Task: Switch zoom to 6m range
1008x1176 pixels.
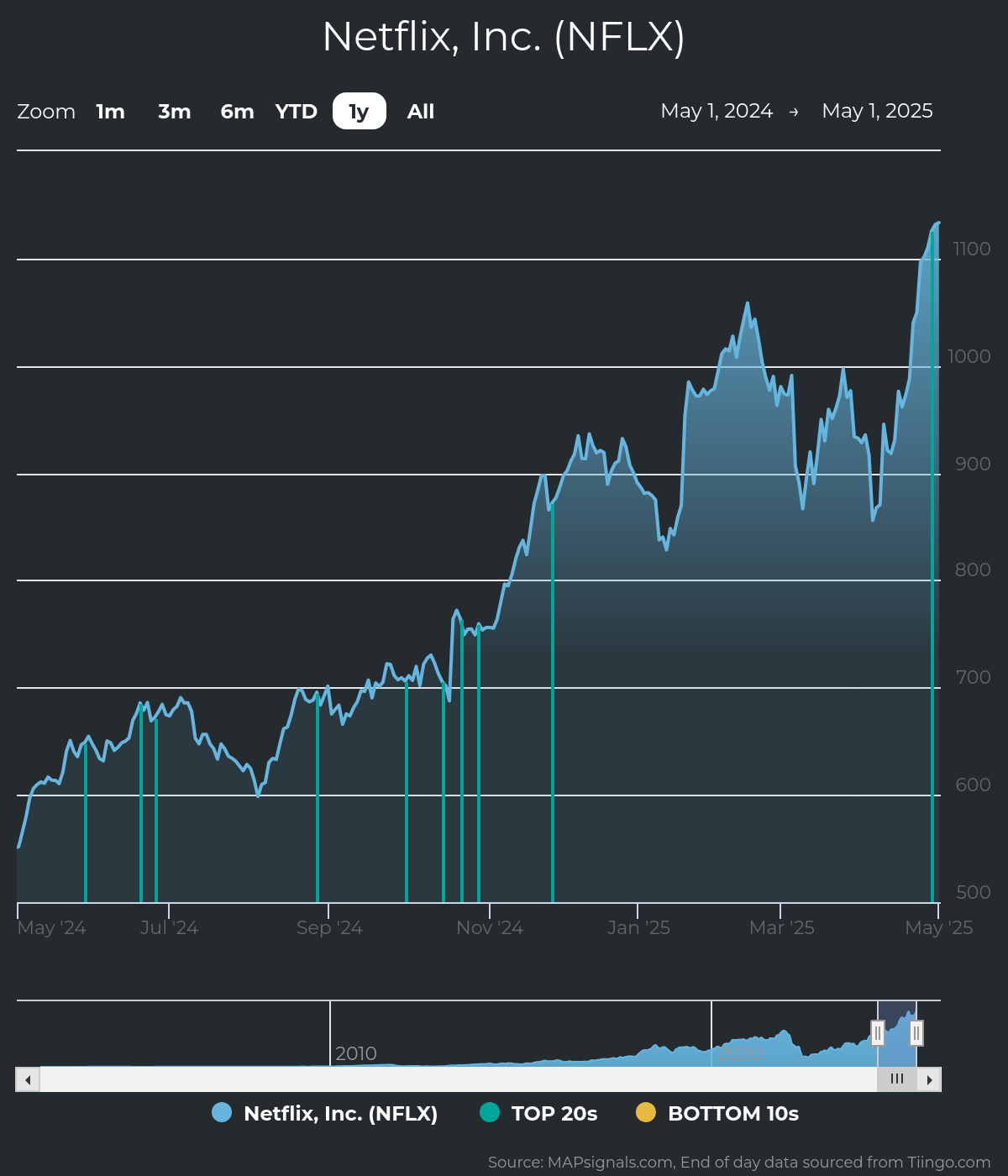Action: [237, 112]
